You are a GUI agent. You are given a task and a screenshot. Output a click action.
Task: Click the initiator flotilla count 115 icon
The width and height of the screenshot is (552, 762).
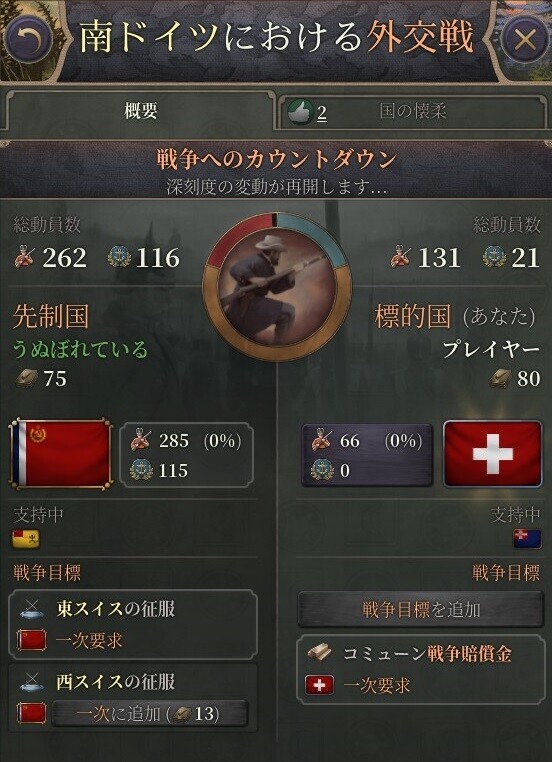tap(141, 470)
